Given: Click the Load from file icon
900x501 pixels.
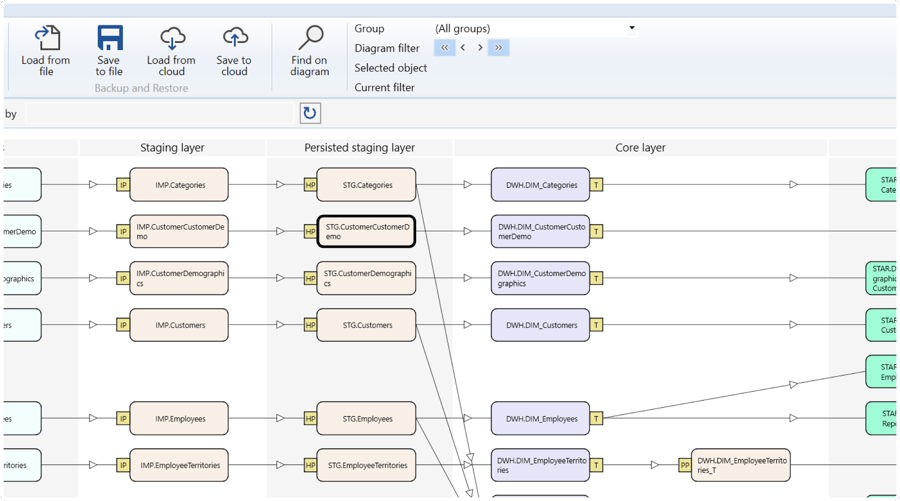Looking at the screenshot, I should 46,38.
